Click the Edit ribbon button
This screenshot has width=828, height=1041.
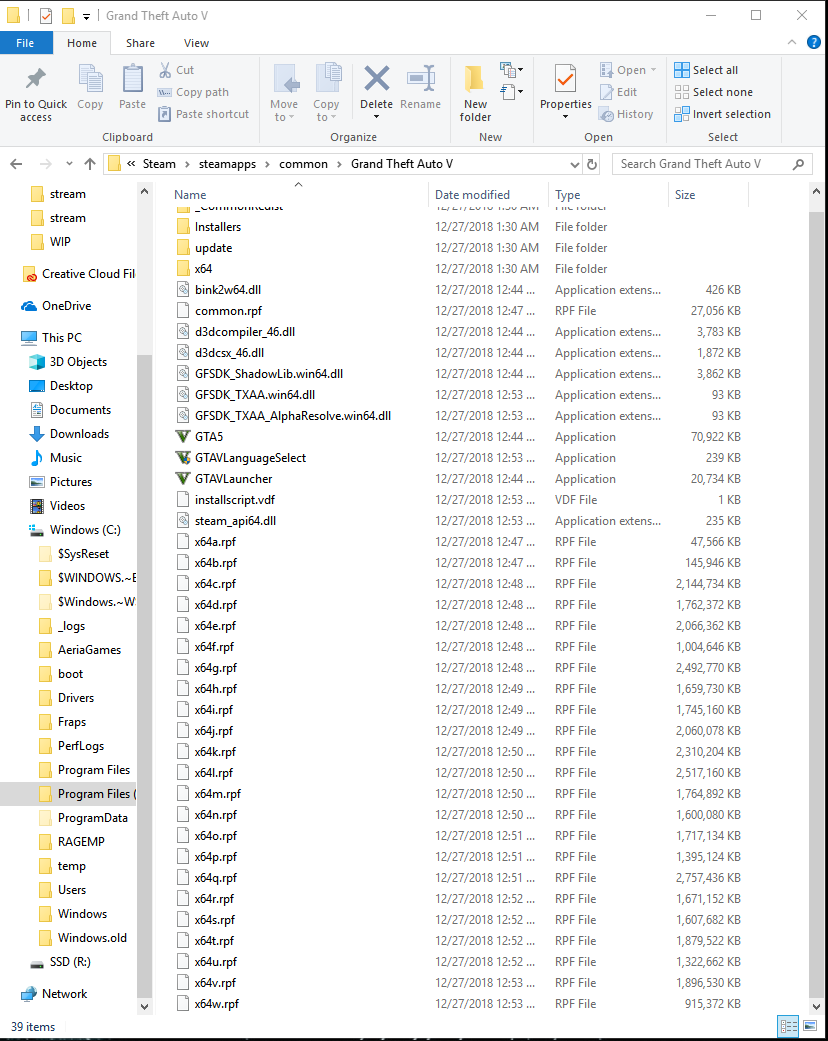point(618,92)
